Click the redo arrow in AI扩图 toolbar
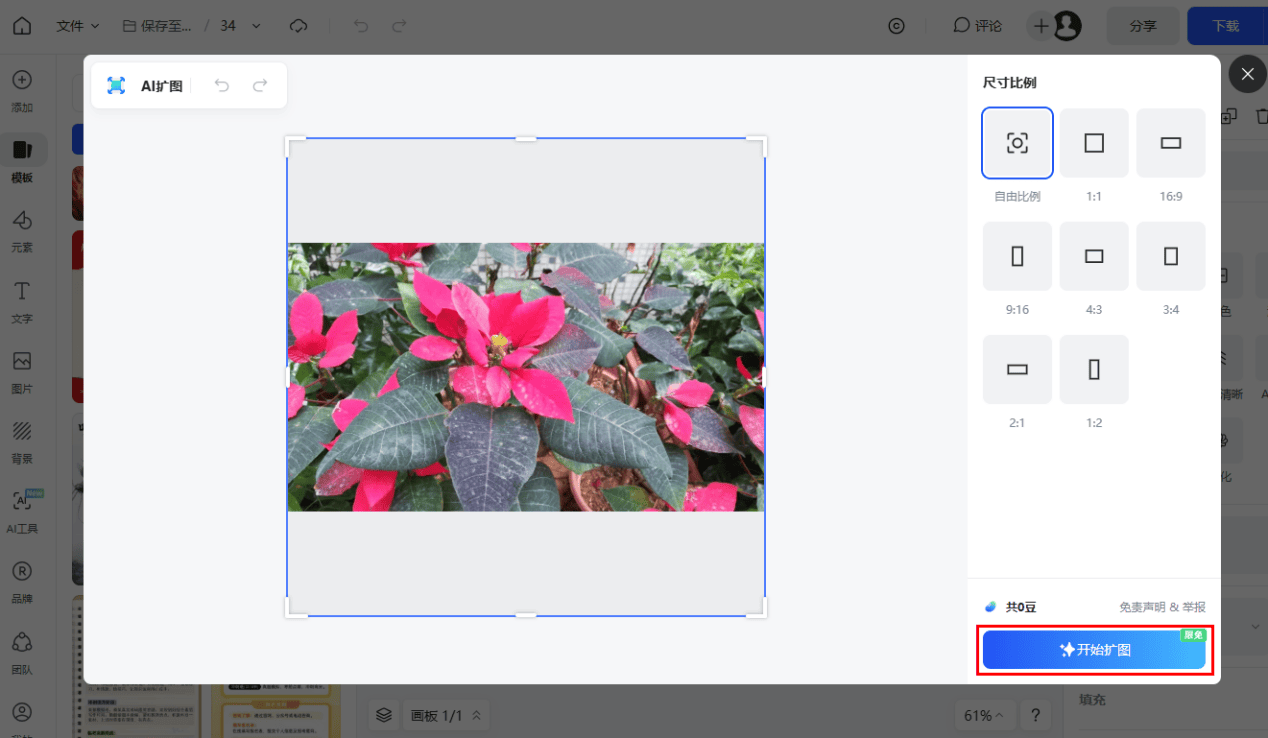 coord(260,86)
